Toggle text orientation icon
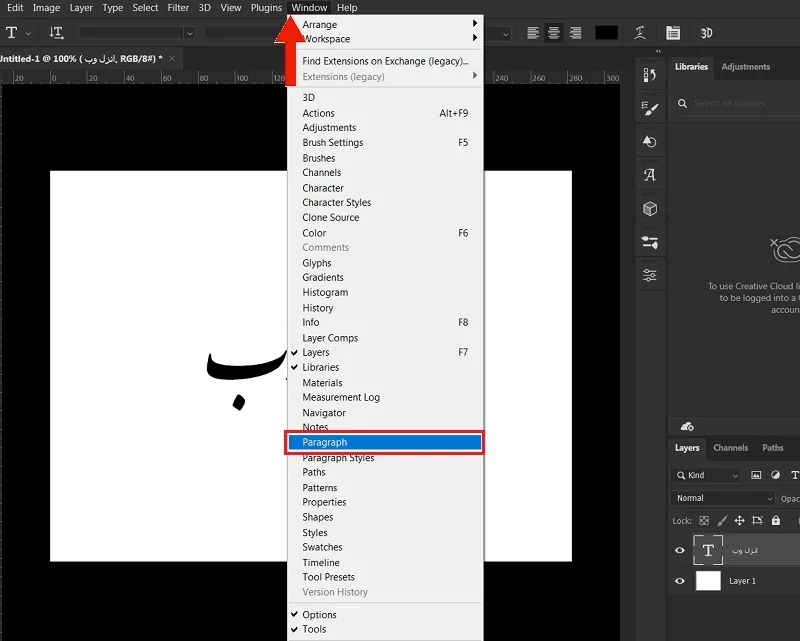 (56, 33)
